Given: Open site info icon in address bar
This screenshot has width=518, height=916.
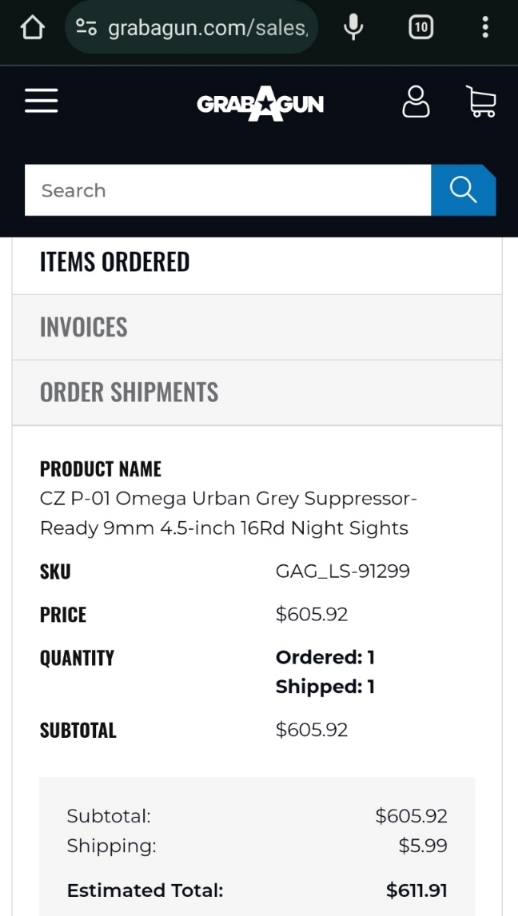Looking at the screenshot, I should pos(86,27).
